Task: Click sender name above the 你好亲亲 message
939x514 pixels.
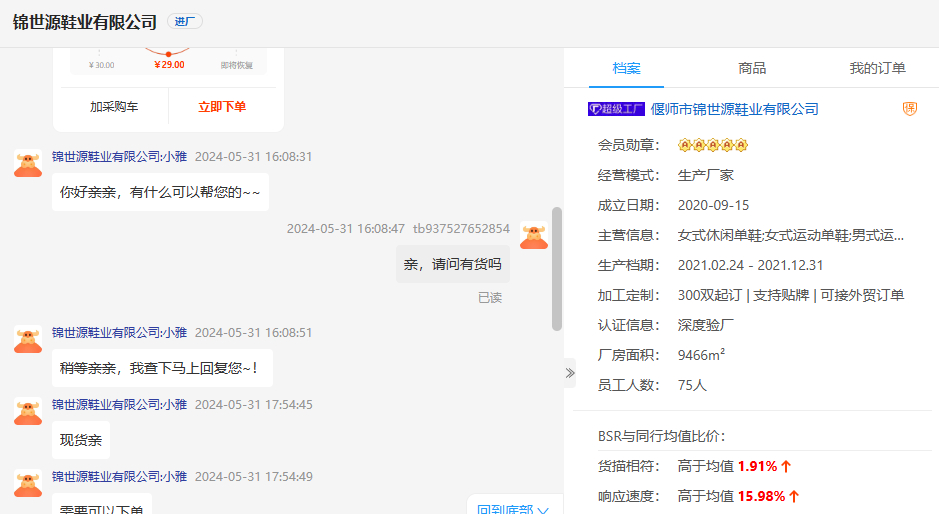Action: (x=119, y=156)
